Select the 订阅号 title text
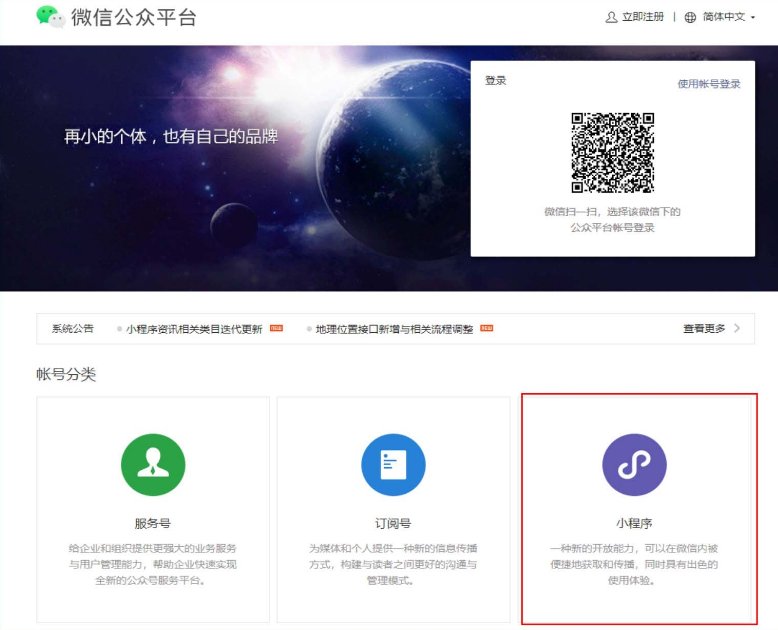Screen dimensions: 778x630 click(x=393, y=523)
